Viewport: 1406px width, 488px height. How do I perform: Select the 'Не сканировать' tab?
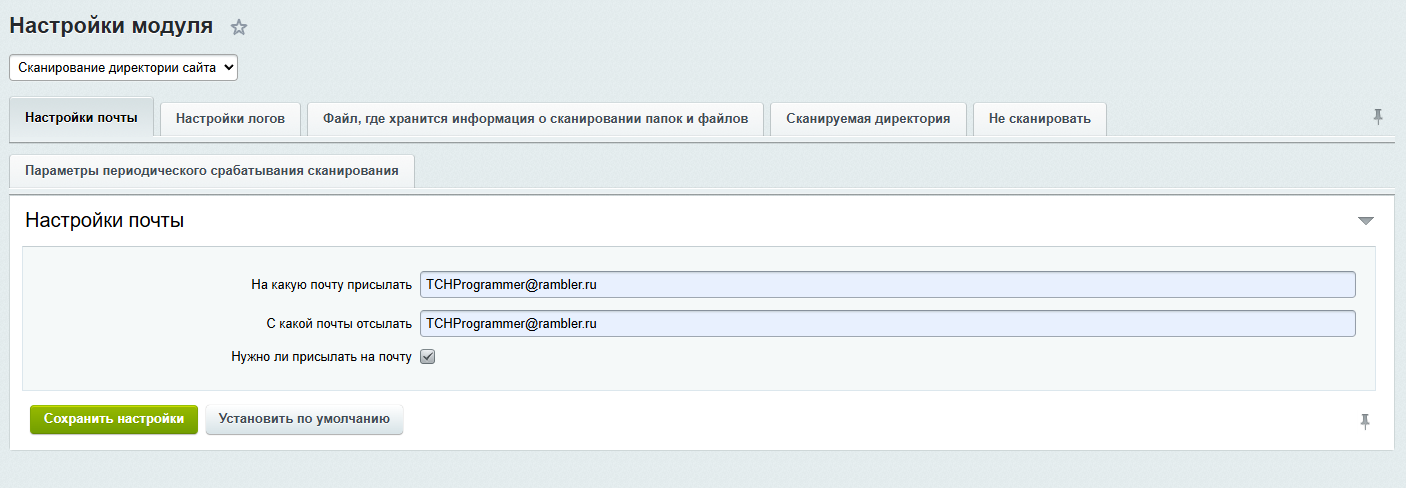(1039, 118)
